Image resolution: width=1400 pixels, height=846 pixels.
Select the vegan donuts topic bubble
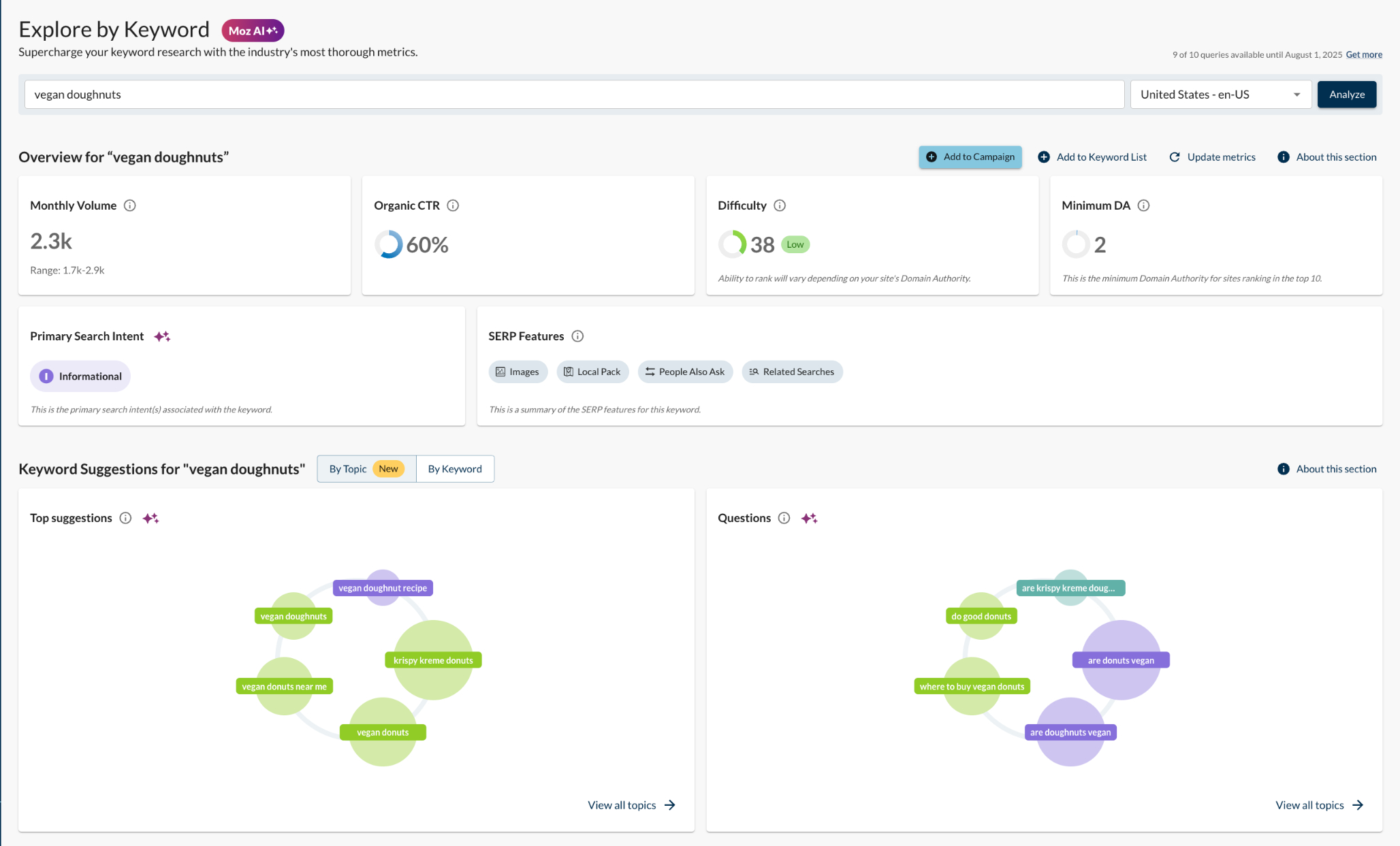pos(383,732)
